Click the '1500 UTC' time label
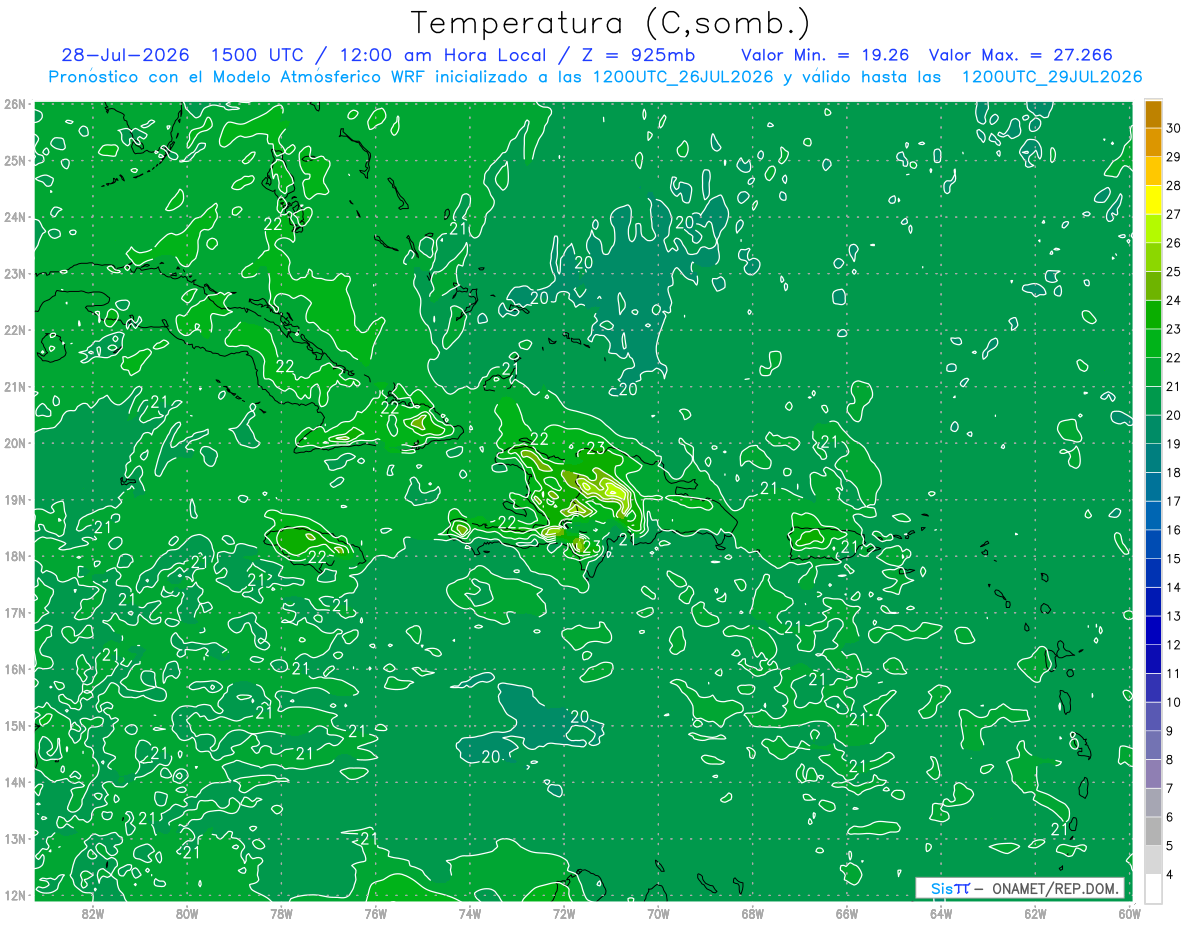The image size is (1200, 927). coord(257,55)
